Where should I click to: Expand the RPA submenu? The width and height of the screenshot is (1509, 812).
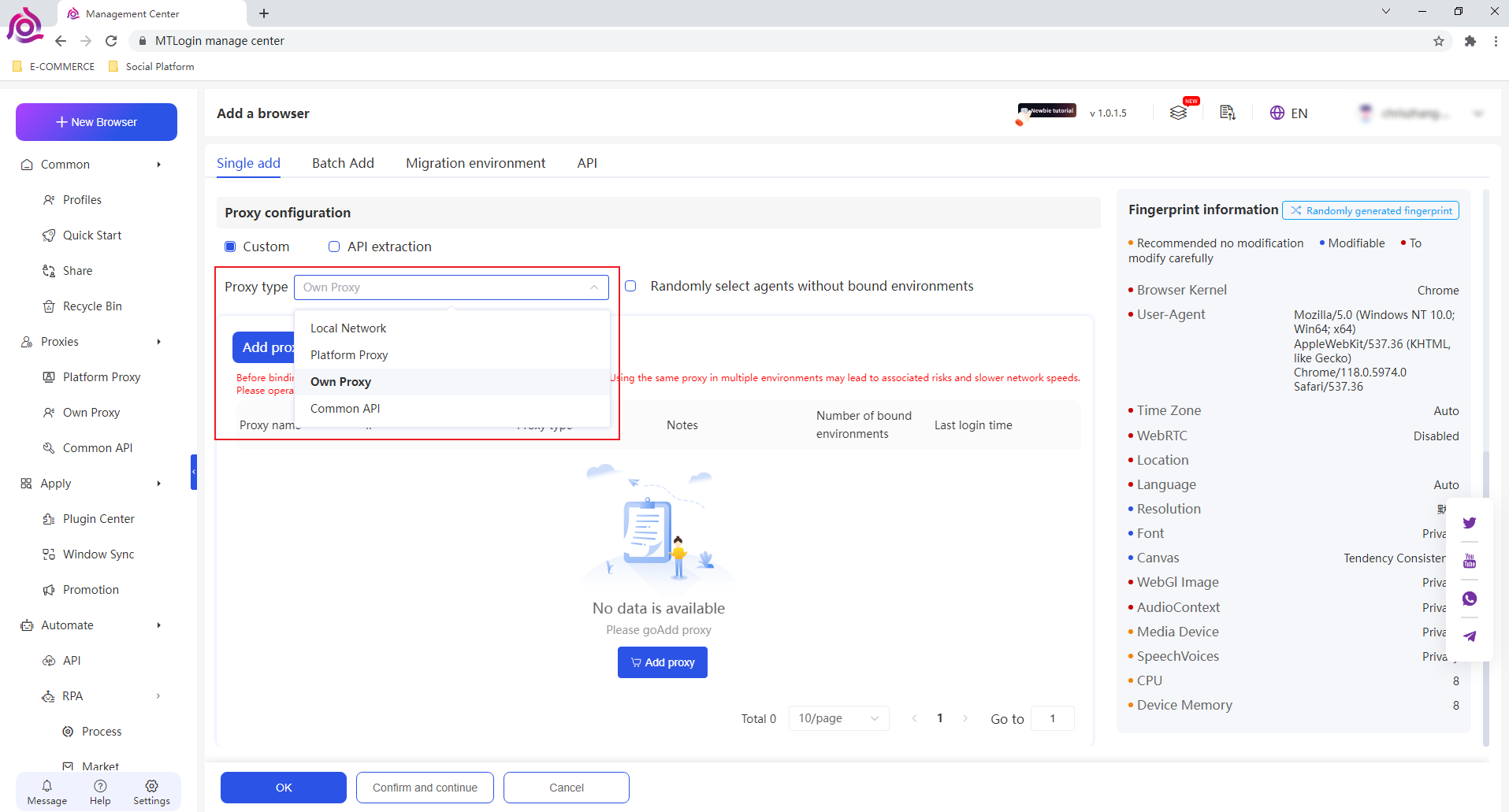(x=158, y=696)
